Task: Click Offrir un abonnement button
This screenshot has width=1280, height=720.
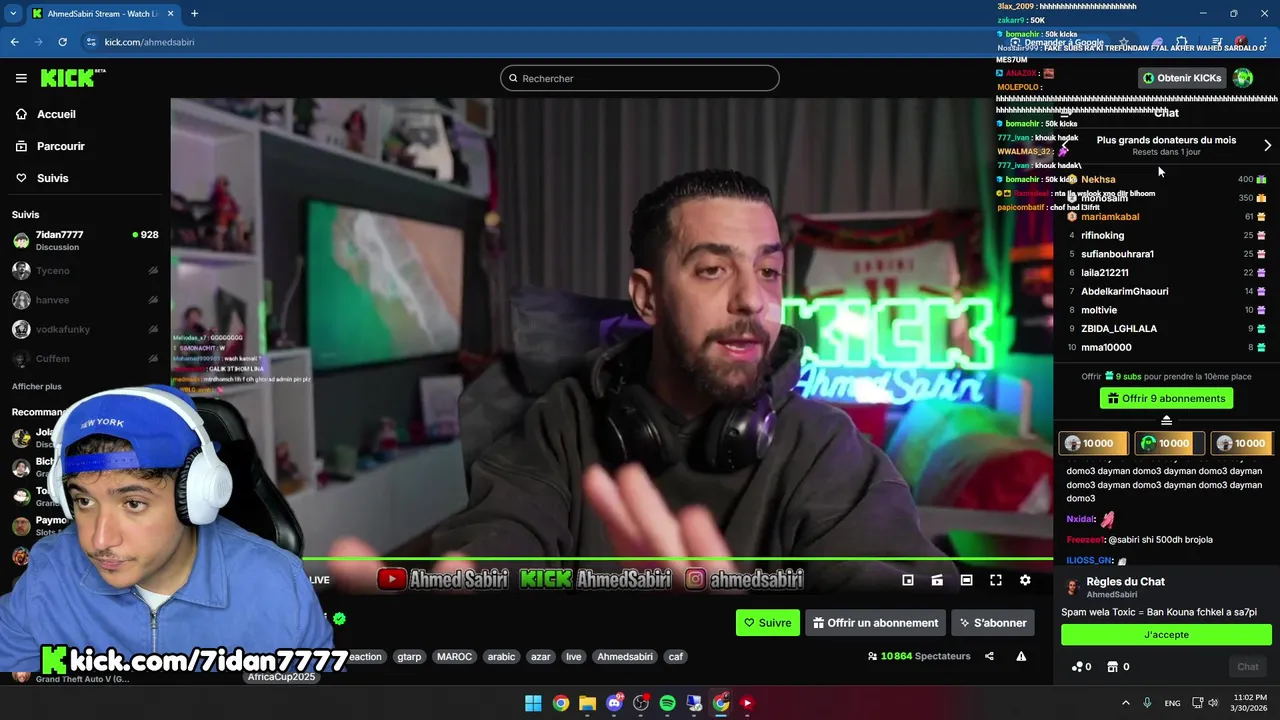Action: [x=875, y=622]
